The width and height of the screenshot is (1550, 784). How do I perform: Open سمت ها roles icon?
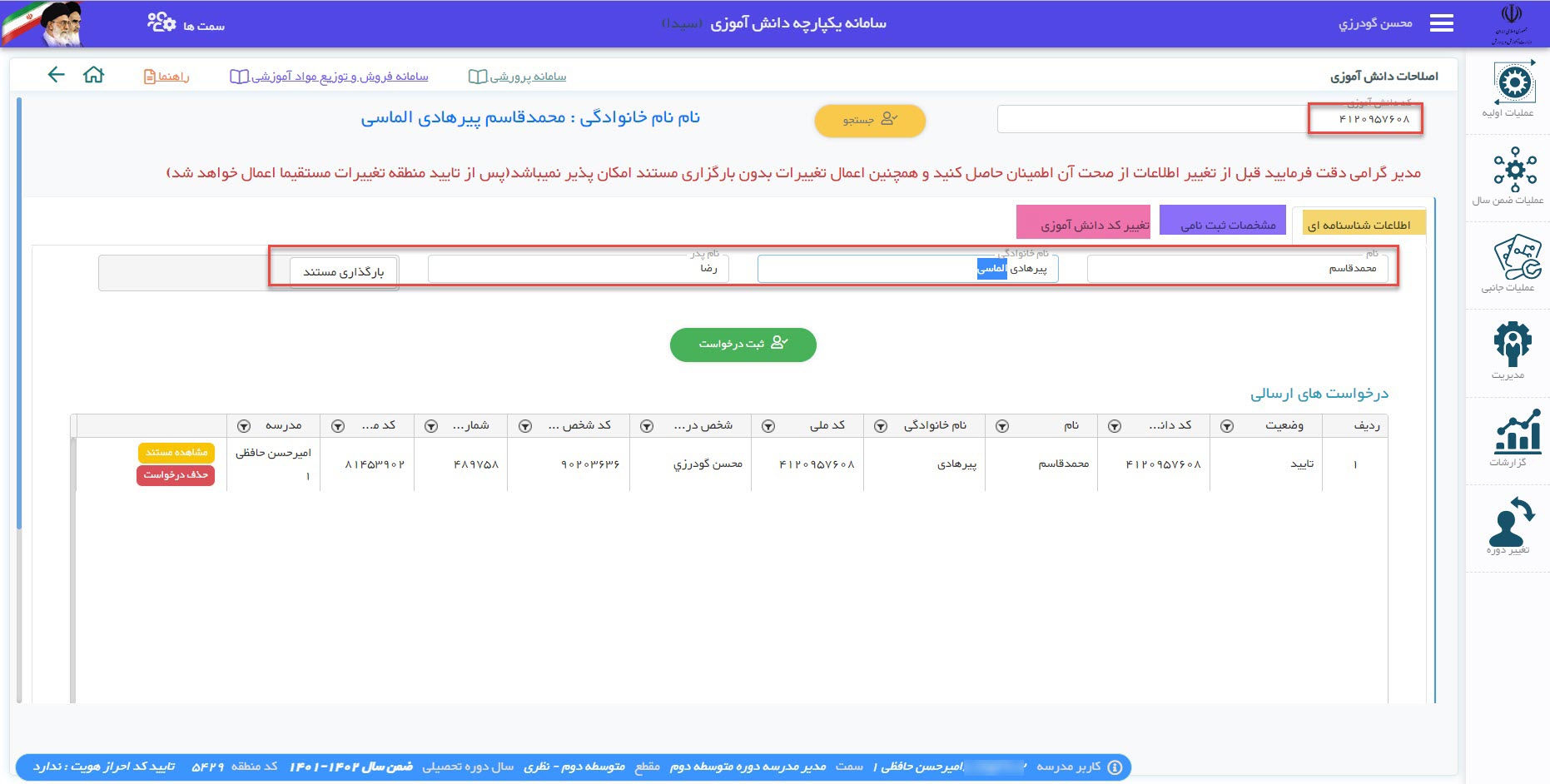pos(162,22)
